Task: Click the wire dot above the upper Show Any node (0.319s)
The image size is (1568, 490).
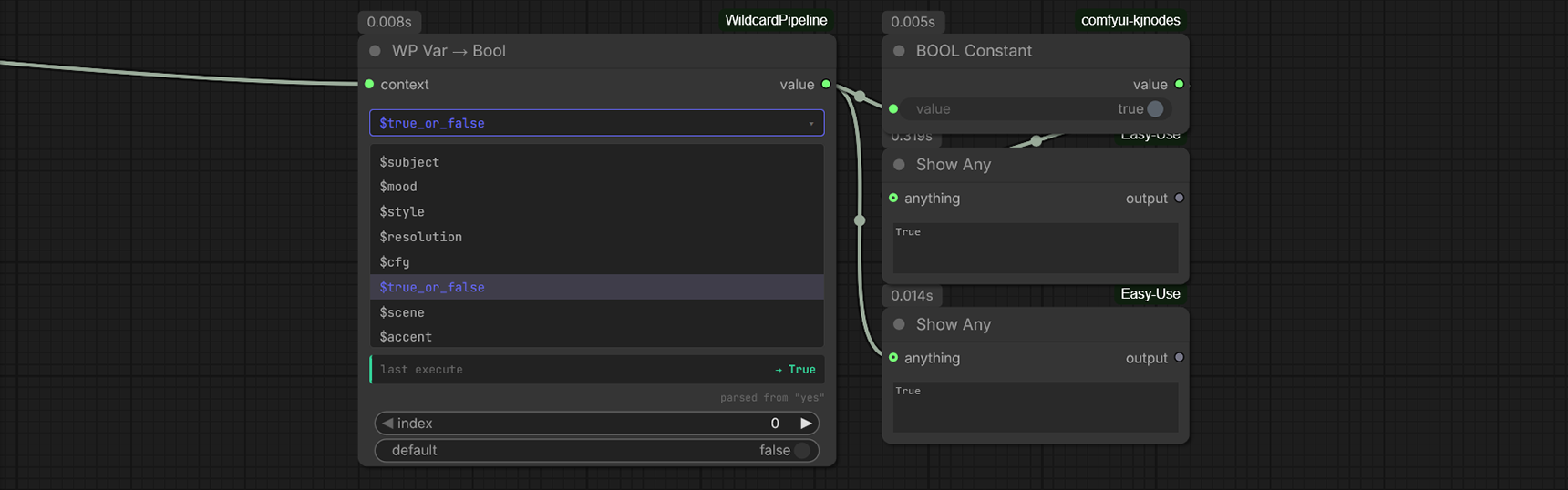Action: [x=1037, y=140]
